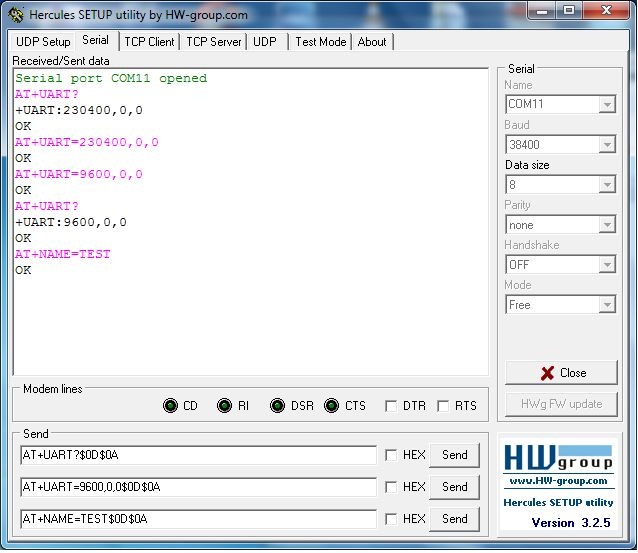Click the third send field with AT+NAME=TEST
This screenshot has width=638, height=553.
[x=199, y=519]
